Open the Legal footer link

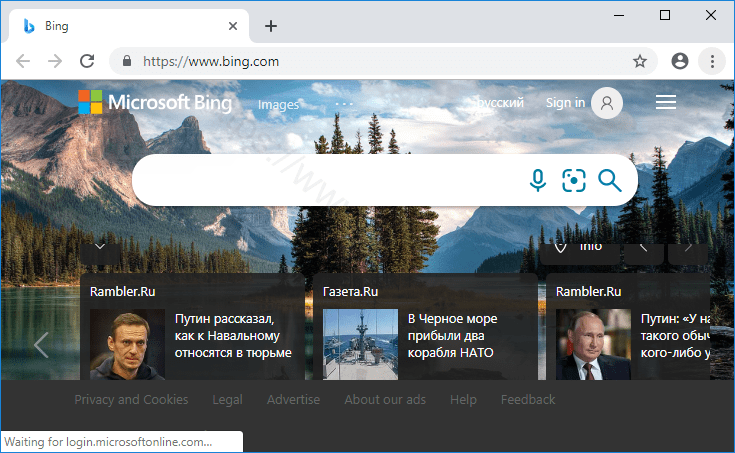pyautogui.click(x=227, y=400)
